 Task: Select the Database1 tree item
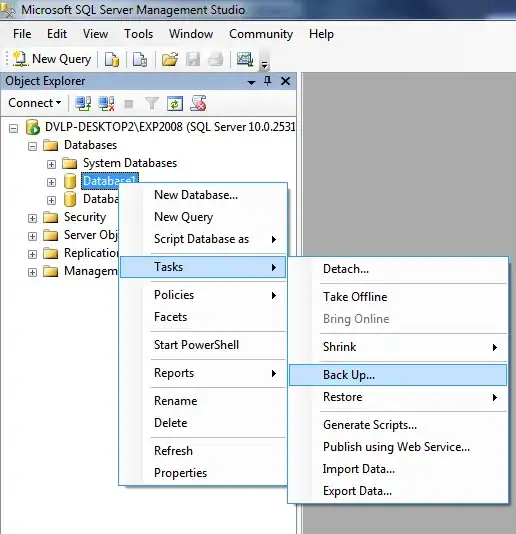point(110,181)
